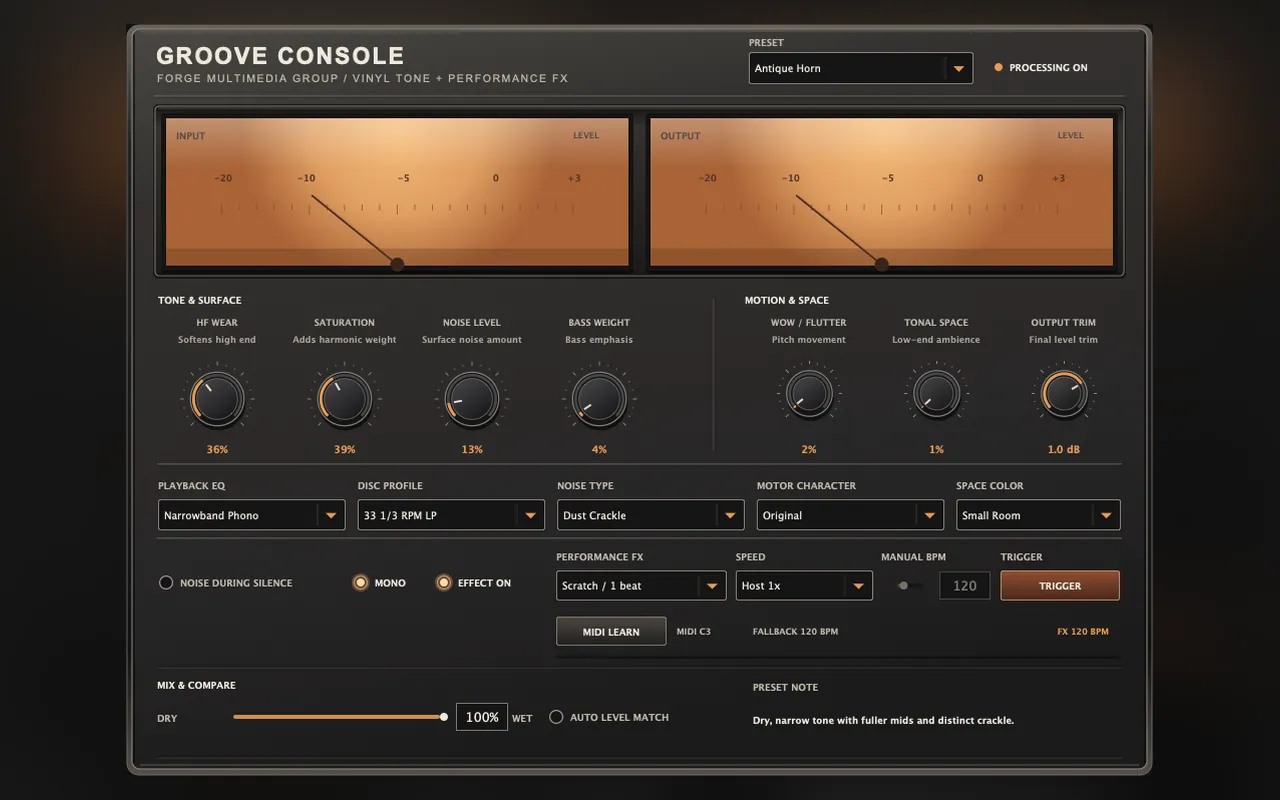The image size is (1280, 800).
Task: Open the Disc Profile dropdown
Action: pyautogui.click(x=451, y=515)
